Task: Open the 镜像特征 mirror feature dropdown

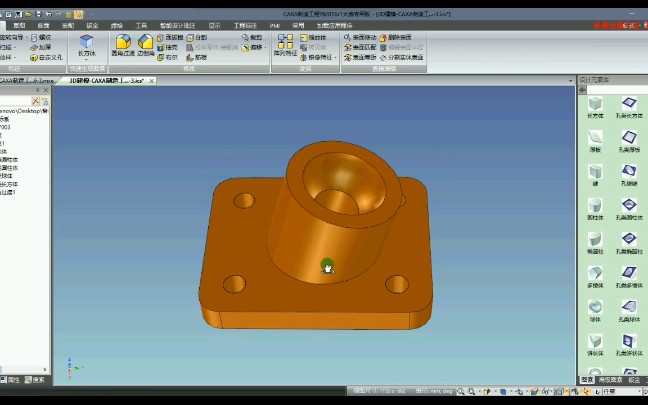Action: click(335, 57)
